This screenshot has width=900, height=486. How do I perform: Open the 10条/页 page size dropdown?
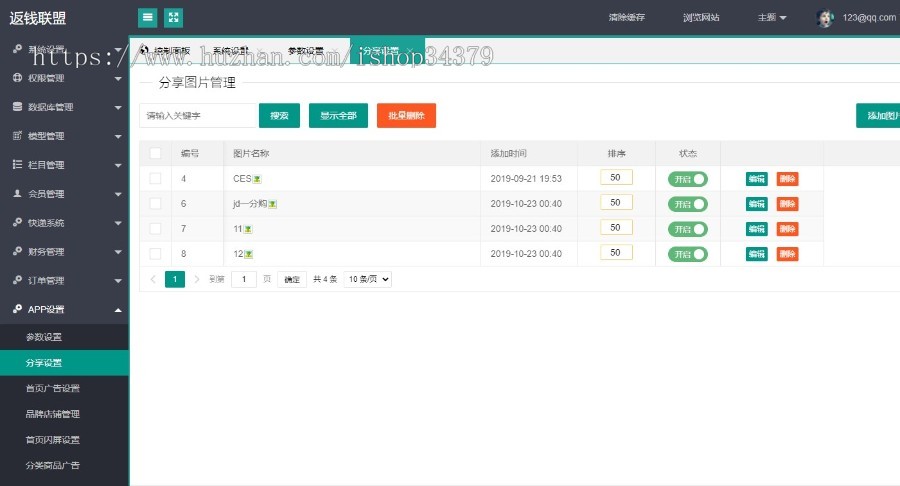pos(367,280)
